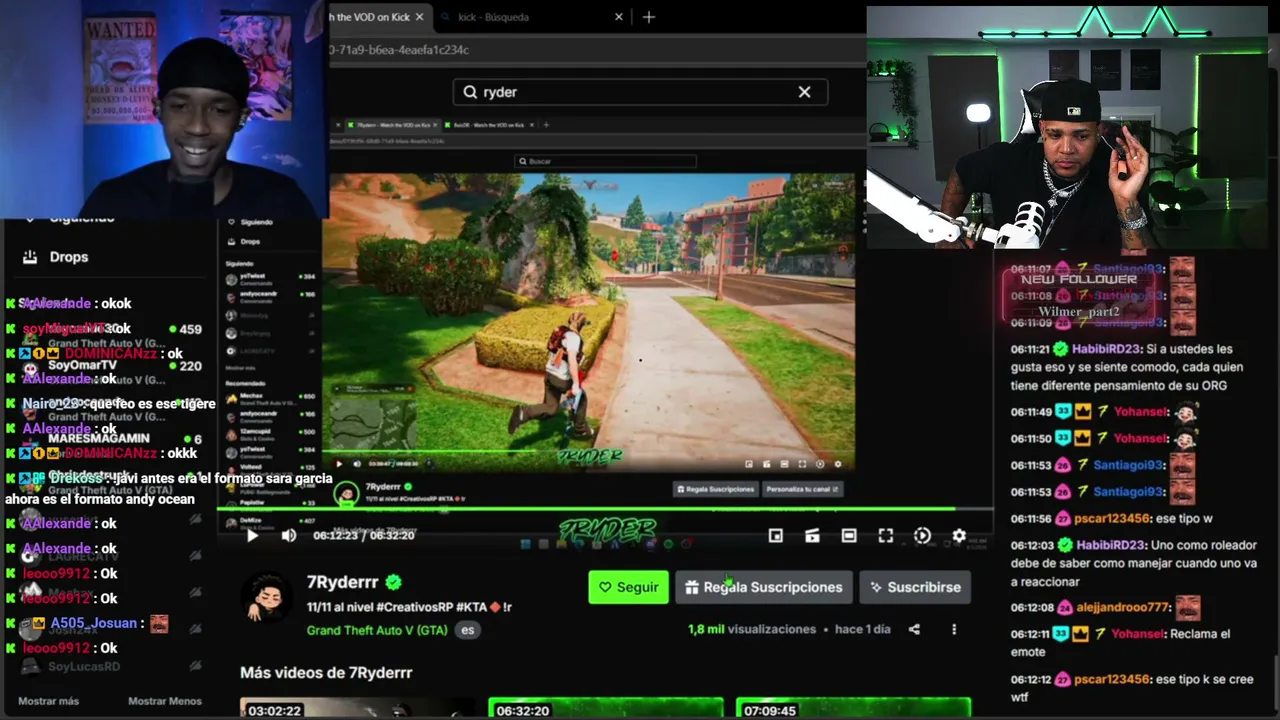Click the 7Ryderrr channel name
The width and height of the screenshot is (1280, 720).
coord(342,582)
